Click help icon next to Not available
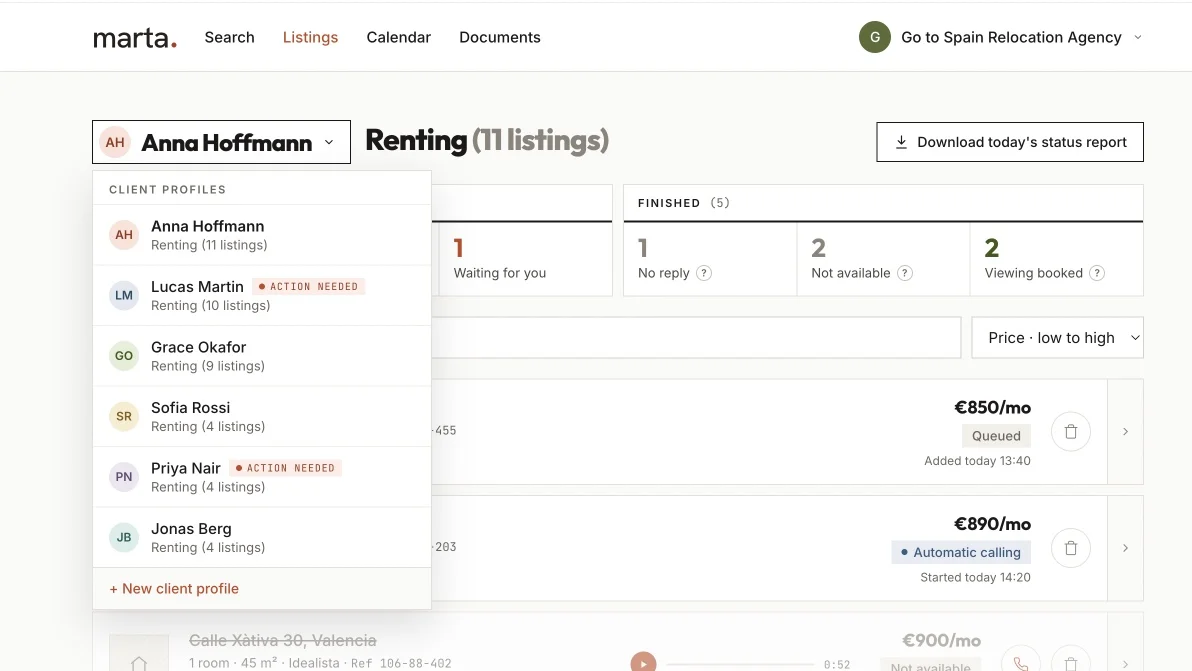The width and height of the screenshot is (1192, 671). click(x=905, y=273)
